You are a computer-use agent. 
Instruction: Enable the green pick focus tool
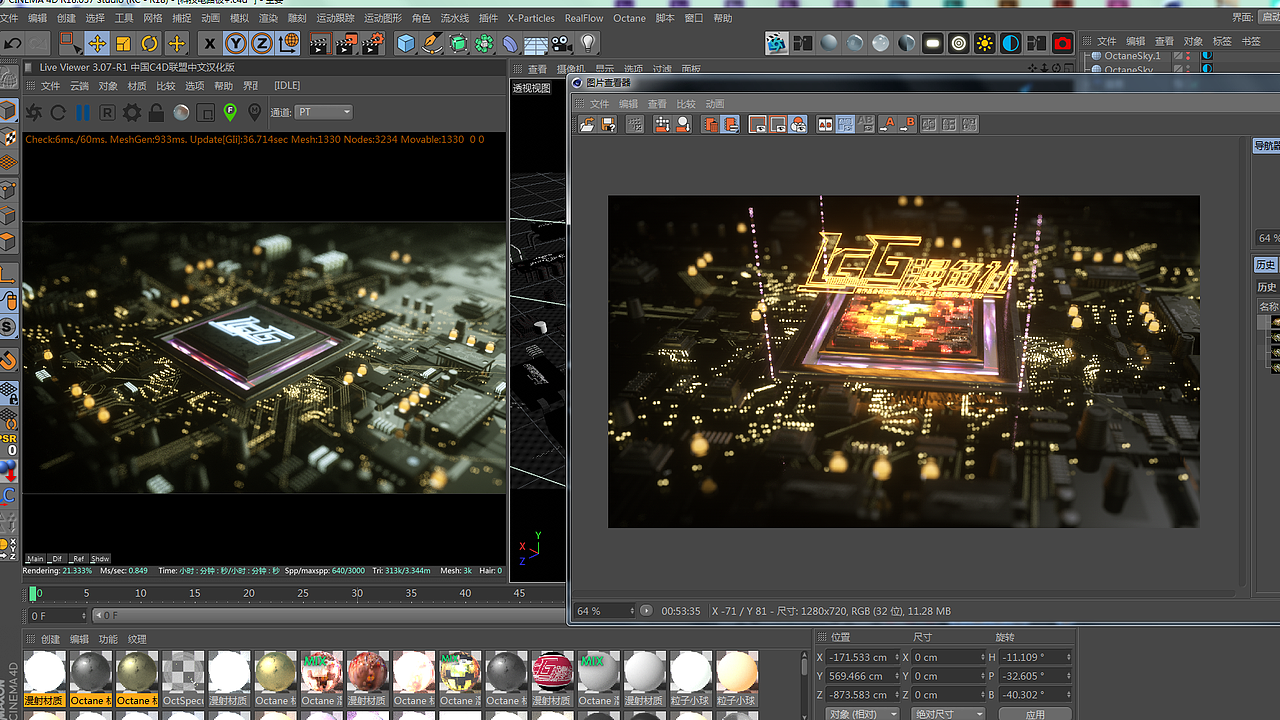pyautogui.click(x=230, y=112)
